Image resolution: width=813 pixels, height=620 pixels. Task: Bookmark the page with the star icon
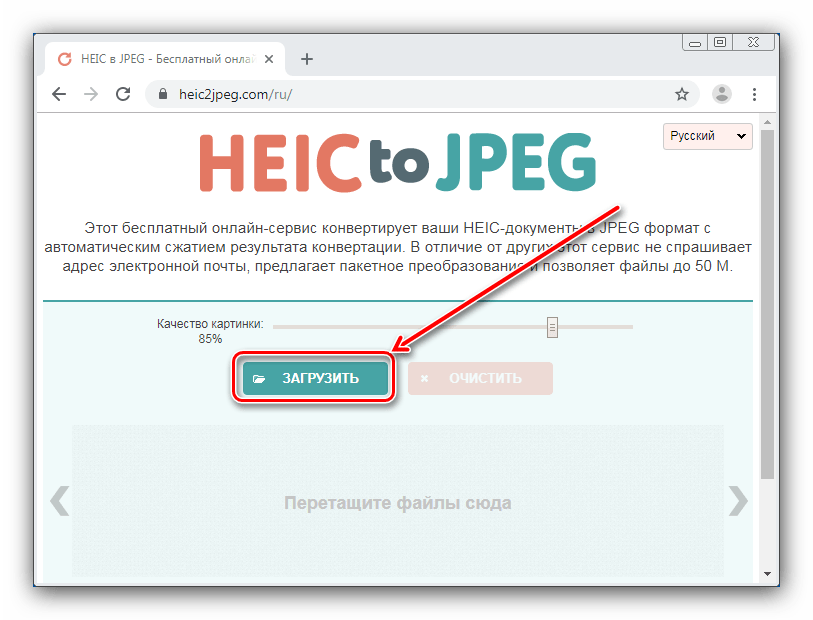682,94
